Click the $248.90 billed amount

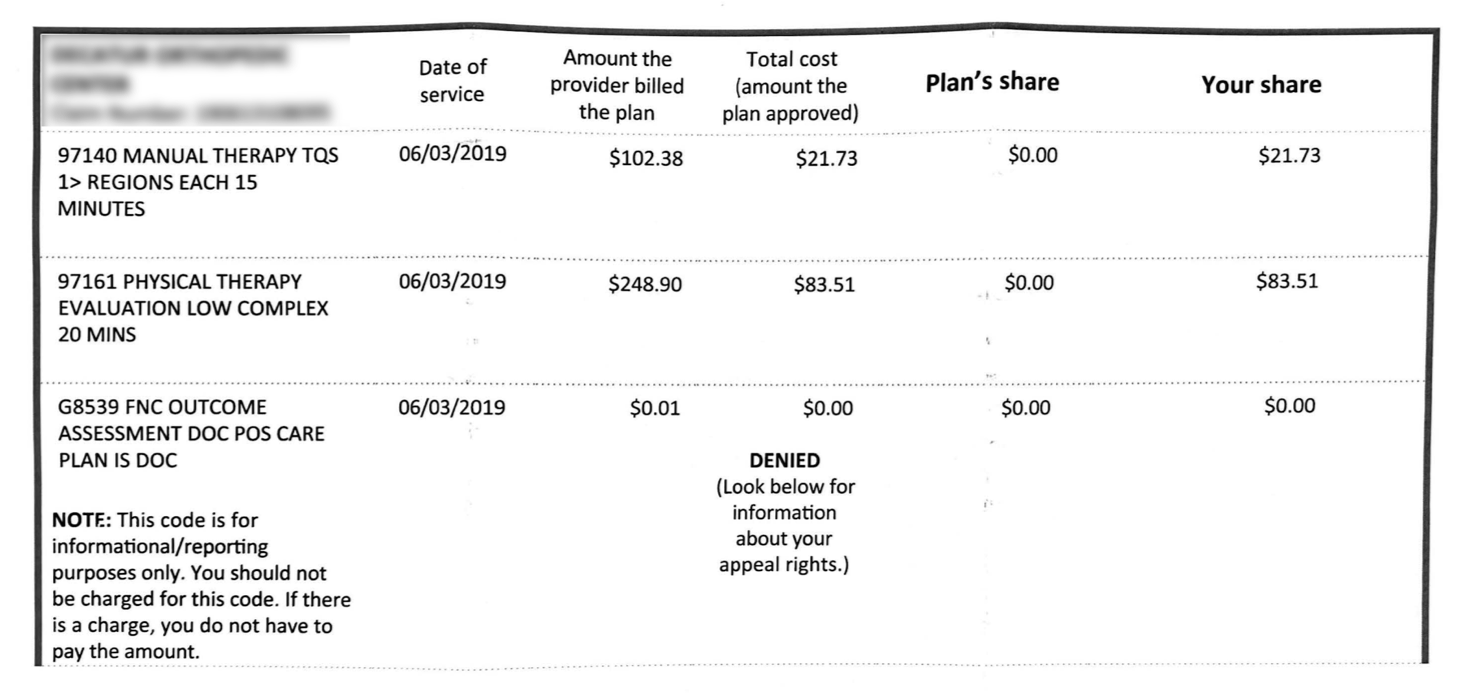[645, 285]
